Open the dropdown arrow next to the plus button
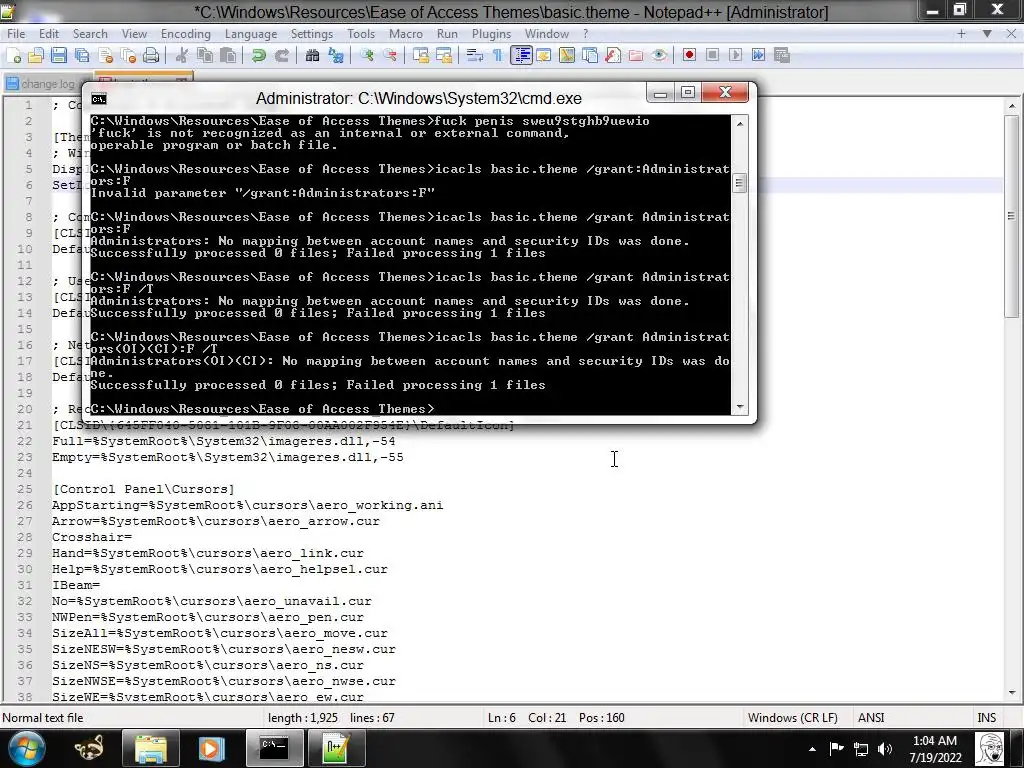1024x768 pixels. point(987,33)
